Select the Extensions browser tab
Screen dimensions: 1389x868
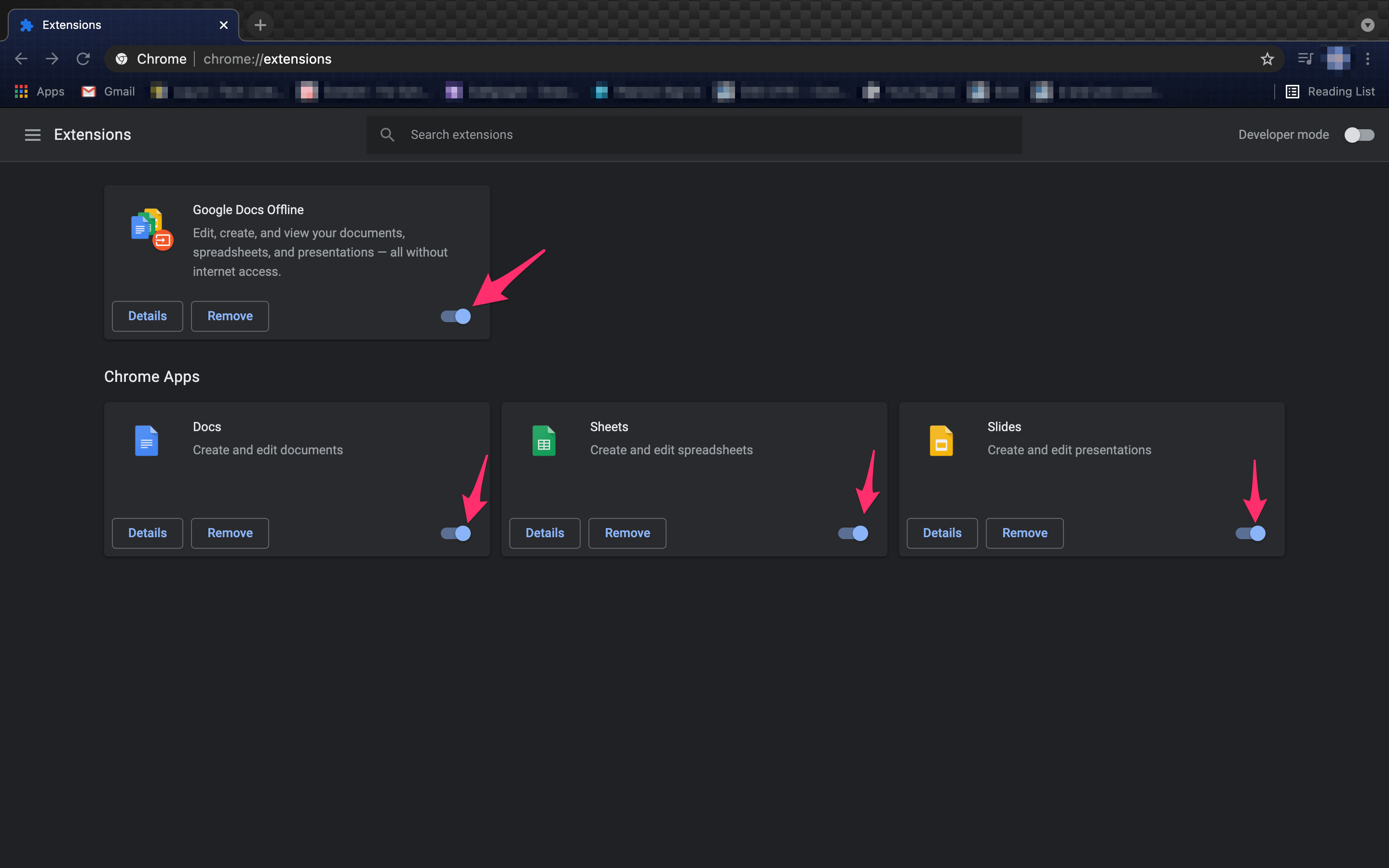click(115, 25)
